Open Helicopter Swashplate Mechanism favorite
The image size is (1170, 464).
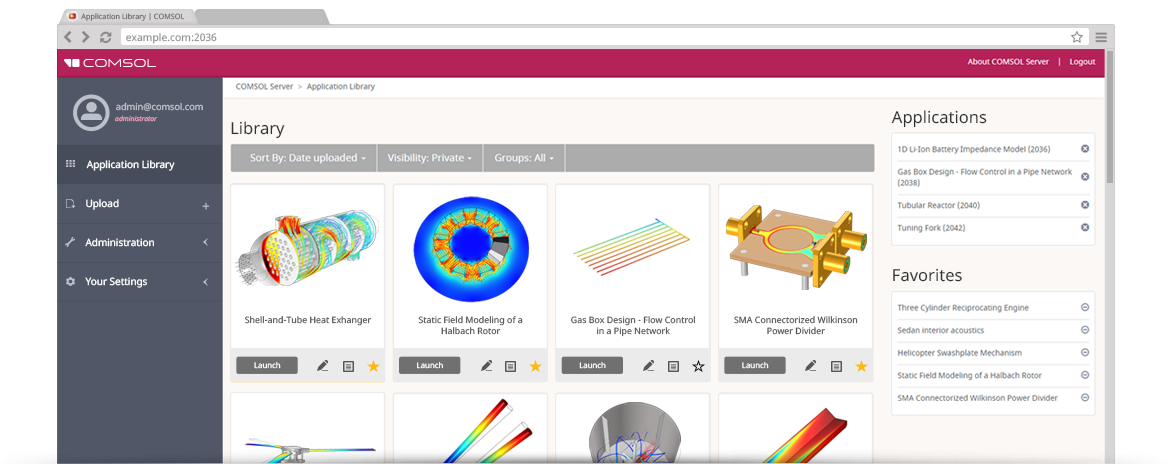pos(960,353)
